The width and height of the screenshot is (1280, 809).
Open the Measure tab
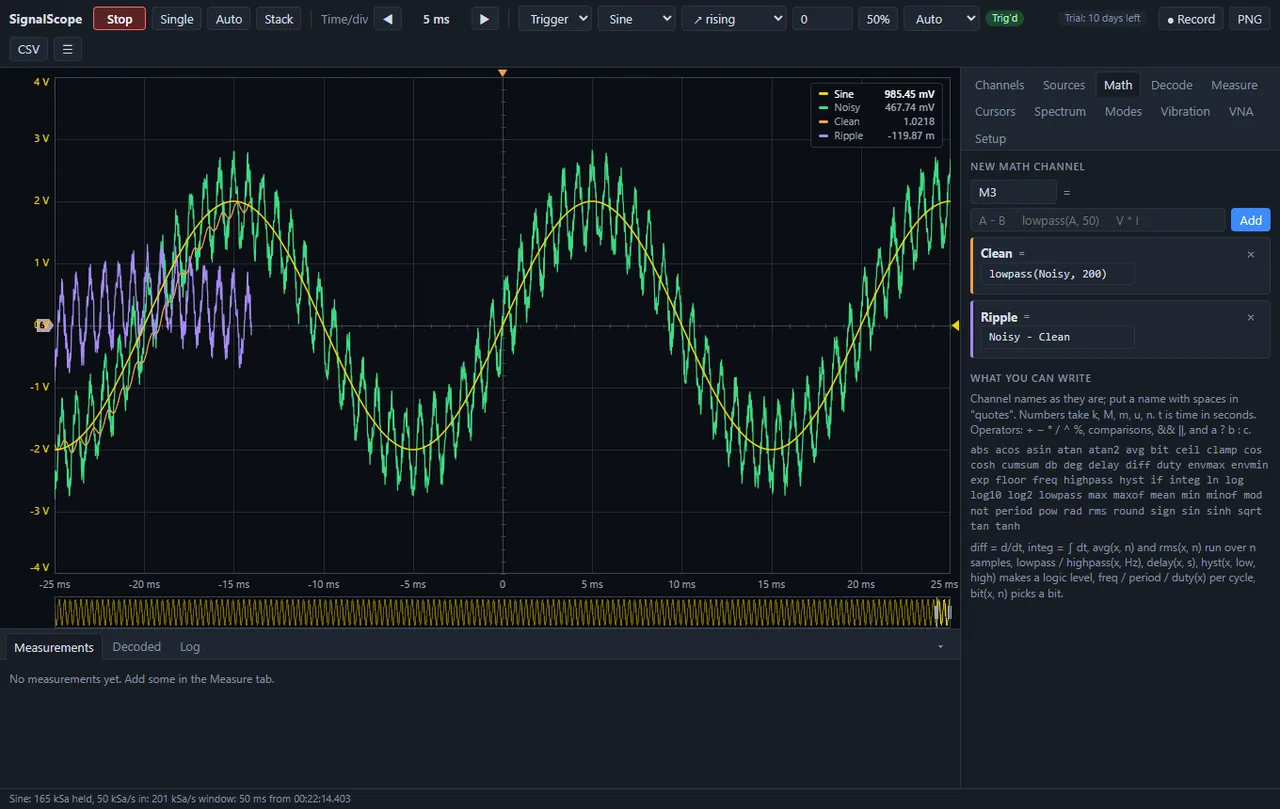point(1234,85)
